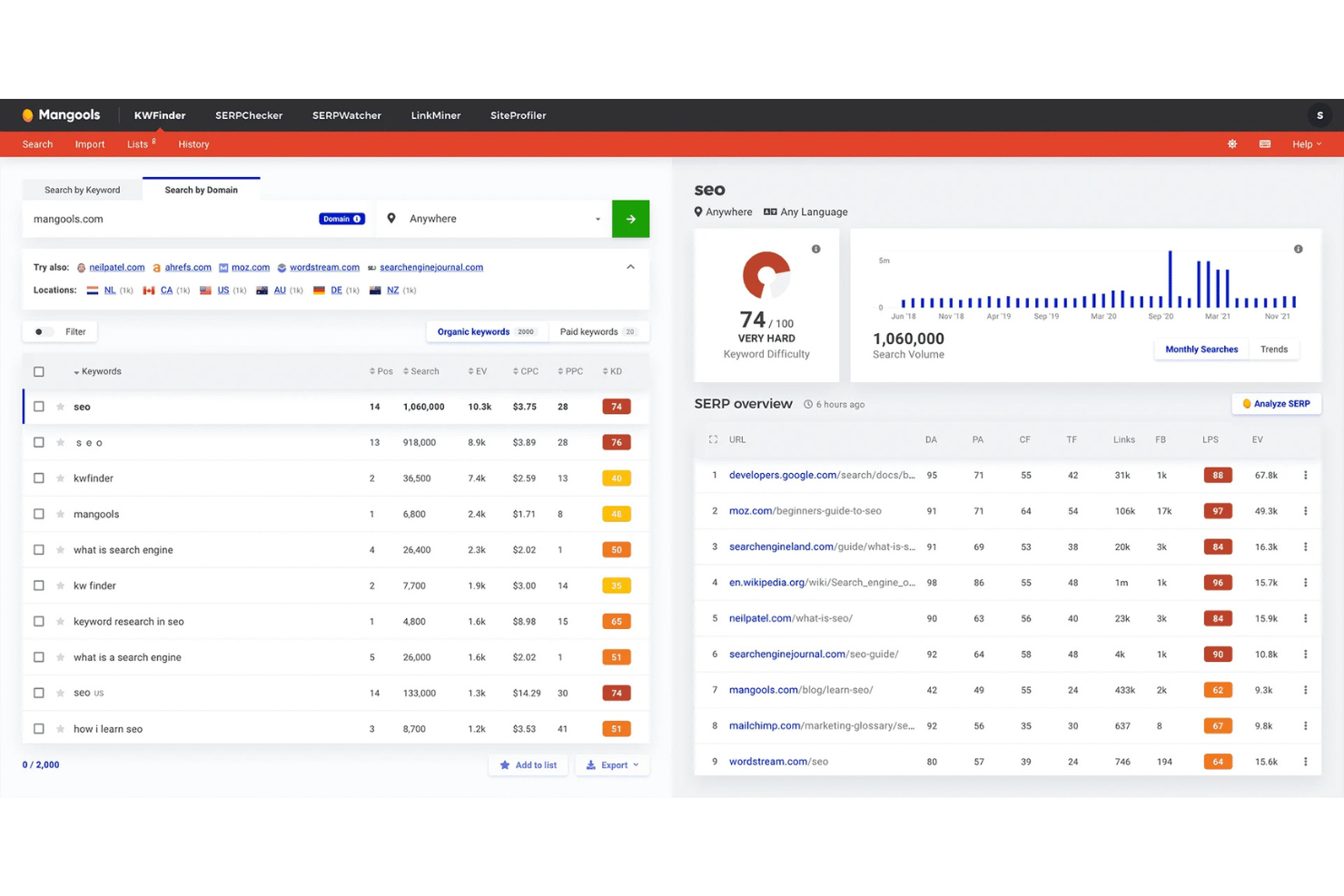The height and width of the screenshot is (896, 1344).
Task: Open keyboard shortcuts icon in red bar
Action: pos(1265,144)
